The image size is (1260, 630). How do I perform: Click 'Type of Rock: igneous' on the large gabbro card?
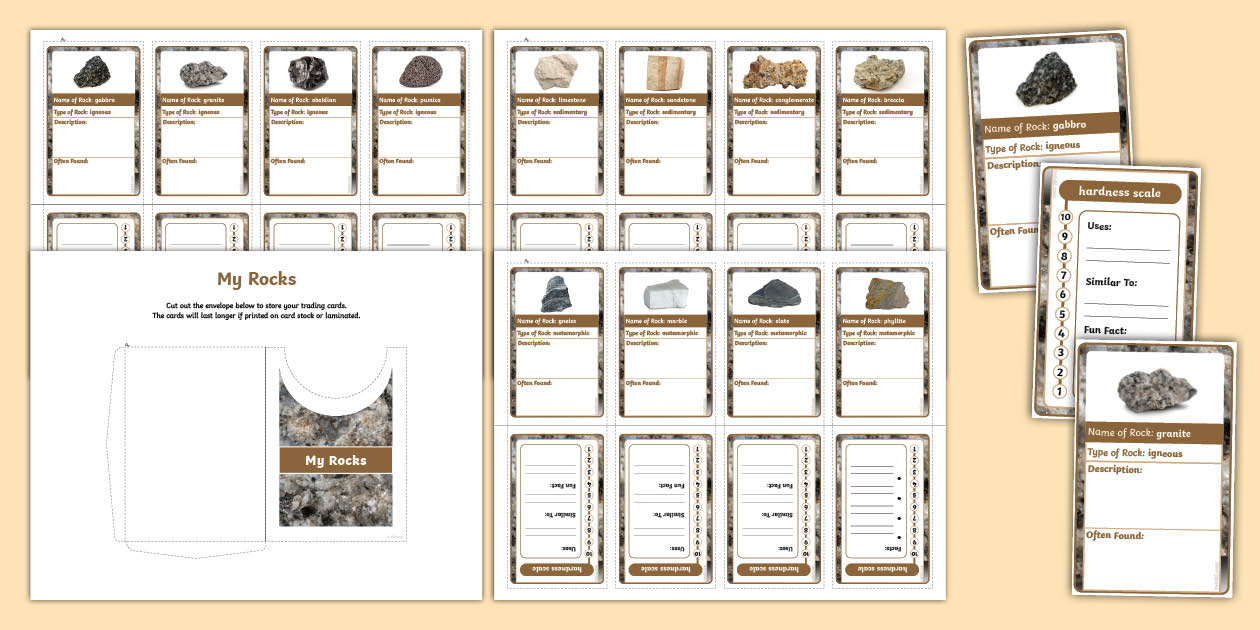point(1033,148)
